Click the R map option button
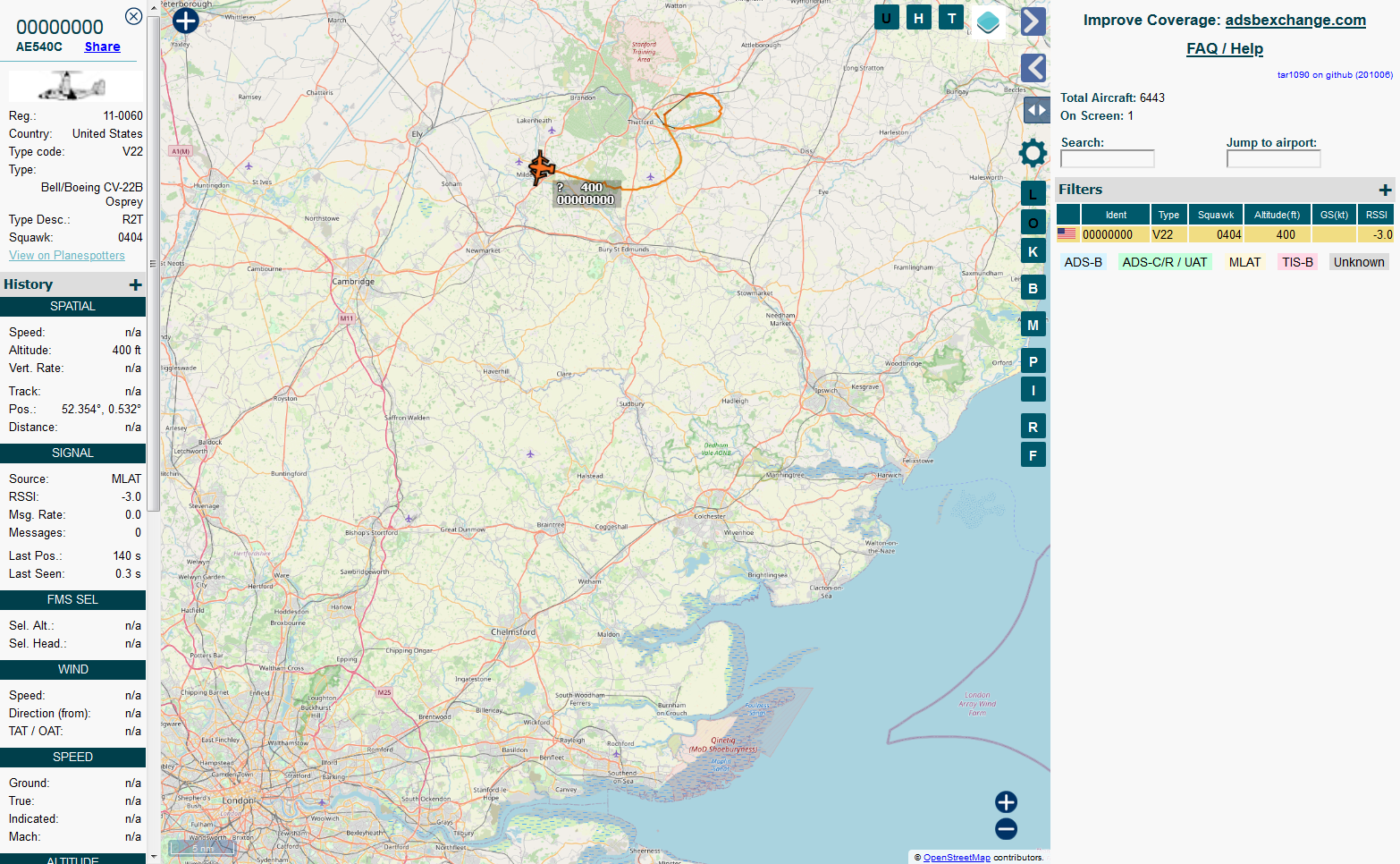 1033,427
